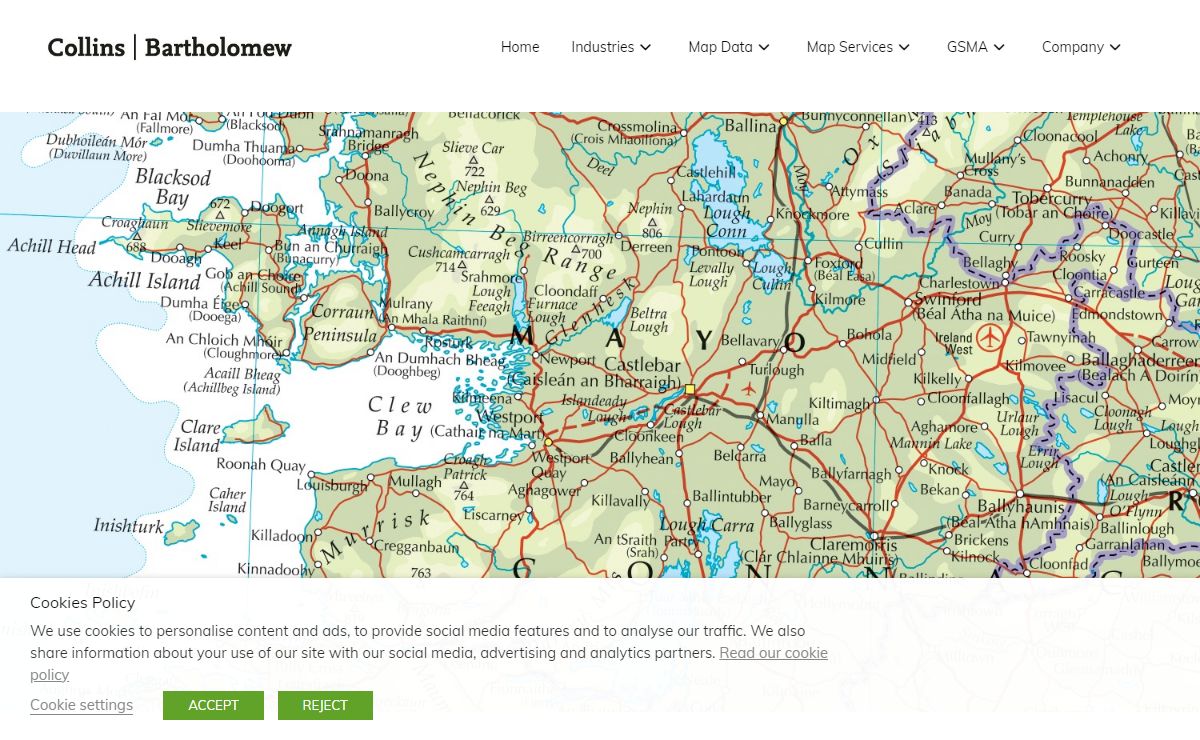Expand the chevron next to Industries
The image size is (1200, 740).
(646, 47)
